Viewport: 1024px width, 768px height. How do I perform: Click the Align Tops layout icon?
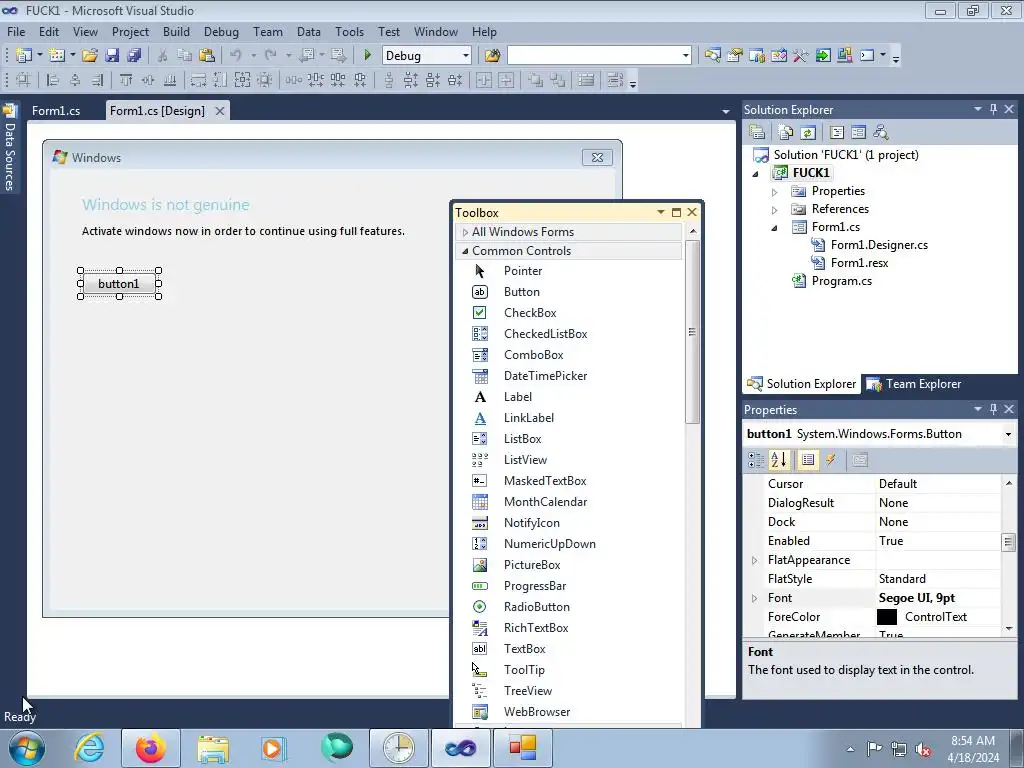(x=125, y=80)
